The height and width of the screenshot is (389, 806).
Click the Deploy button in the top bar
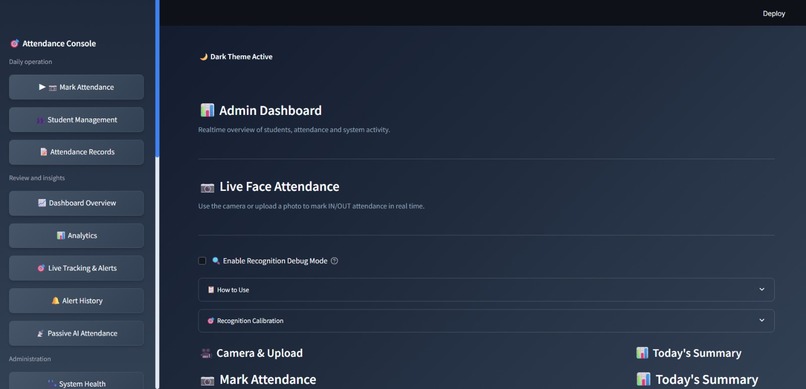774,13
